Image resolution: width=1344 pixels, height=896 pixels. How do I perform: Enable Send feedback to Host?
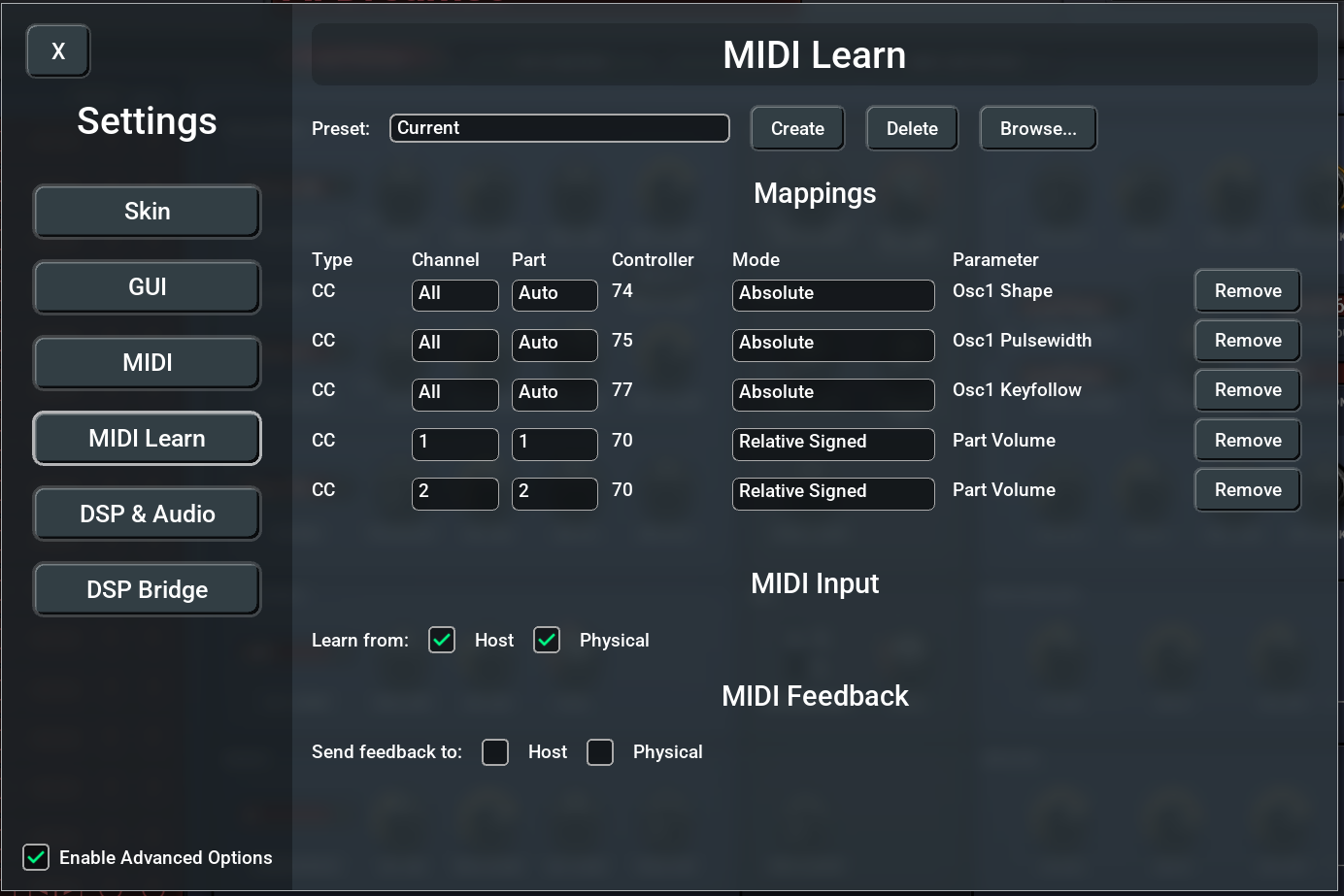(x=495, y=752)
